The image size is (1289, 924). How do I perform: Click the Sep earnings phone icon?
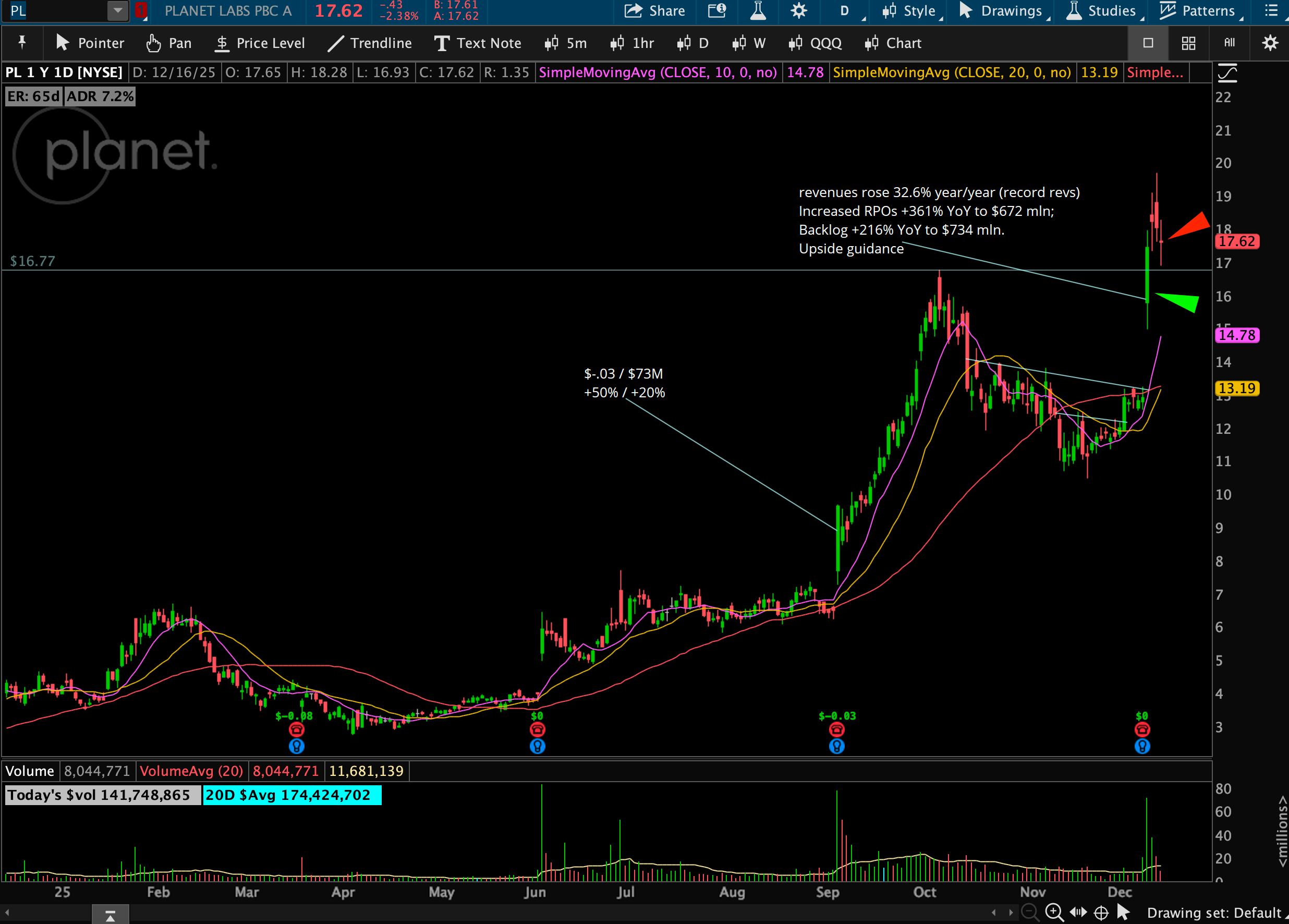pyautogui.click(x=836, y=729)
